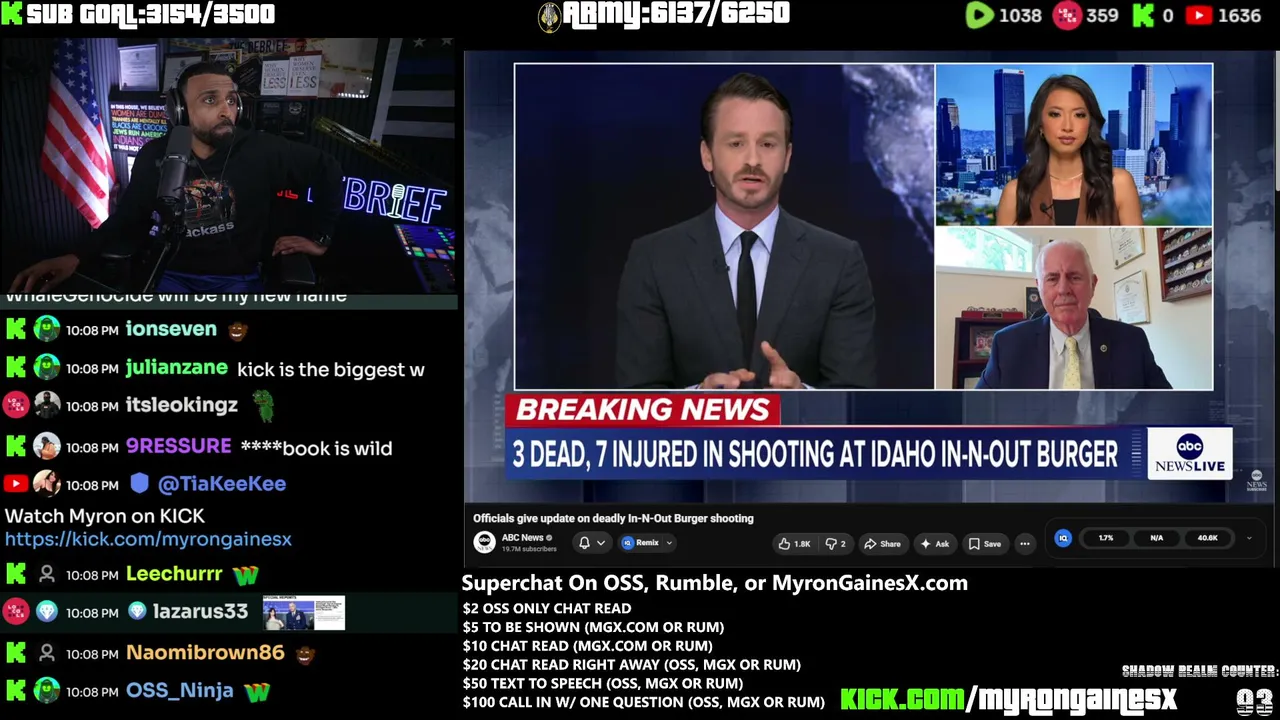Click the username 9RESSURE in chat

pyautogui.click(x=179, y=446)
